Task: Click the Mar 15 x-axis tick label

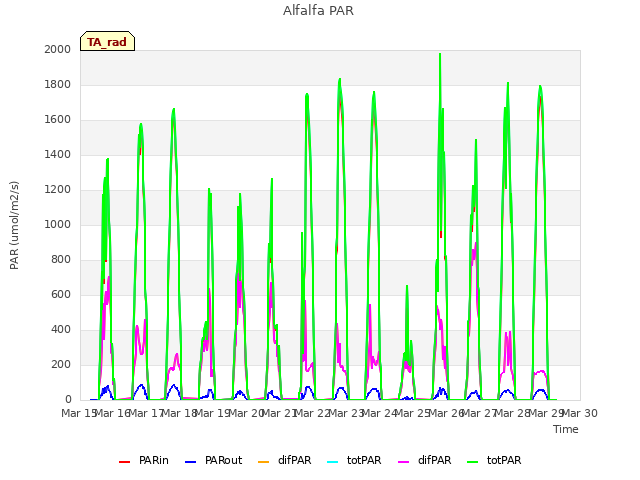Action: click(x=79, y=413)
